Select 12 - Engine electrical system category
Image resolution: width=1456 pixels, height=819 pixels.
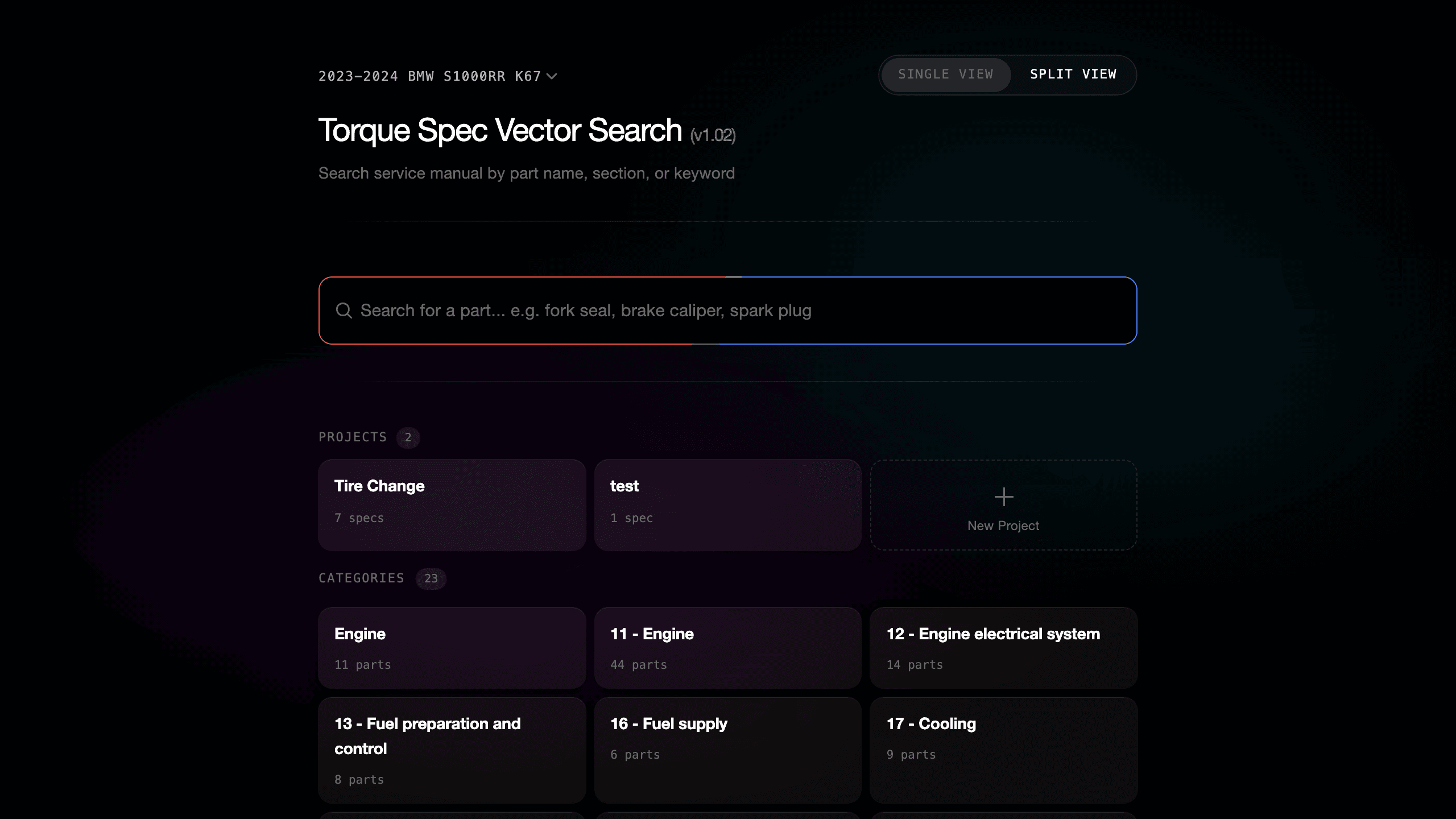1003,648
